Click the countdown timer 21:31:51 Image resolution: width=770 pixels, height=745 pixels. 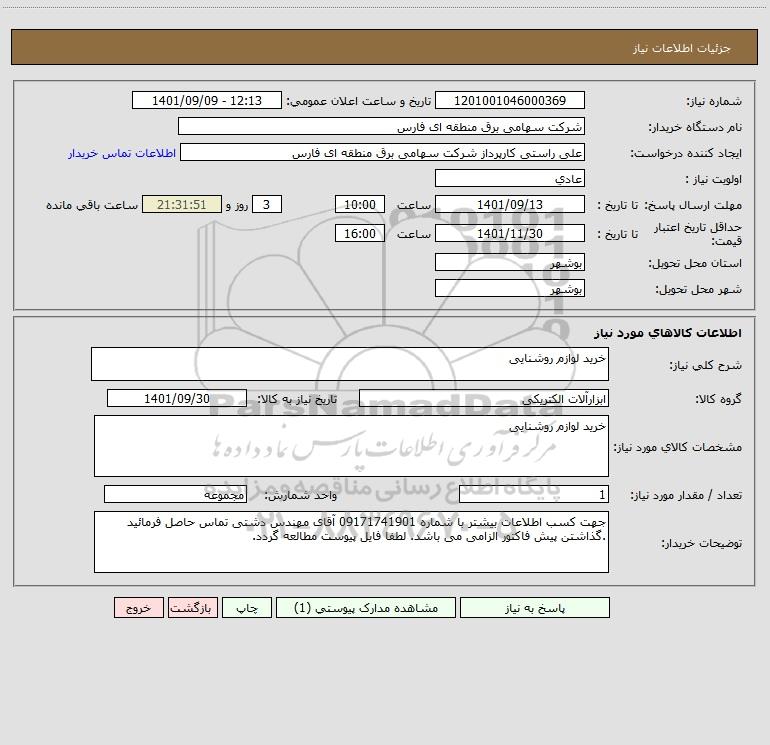click(182, 204)
